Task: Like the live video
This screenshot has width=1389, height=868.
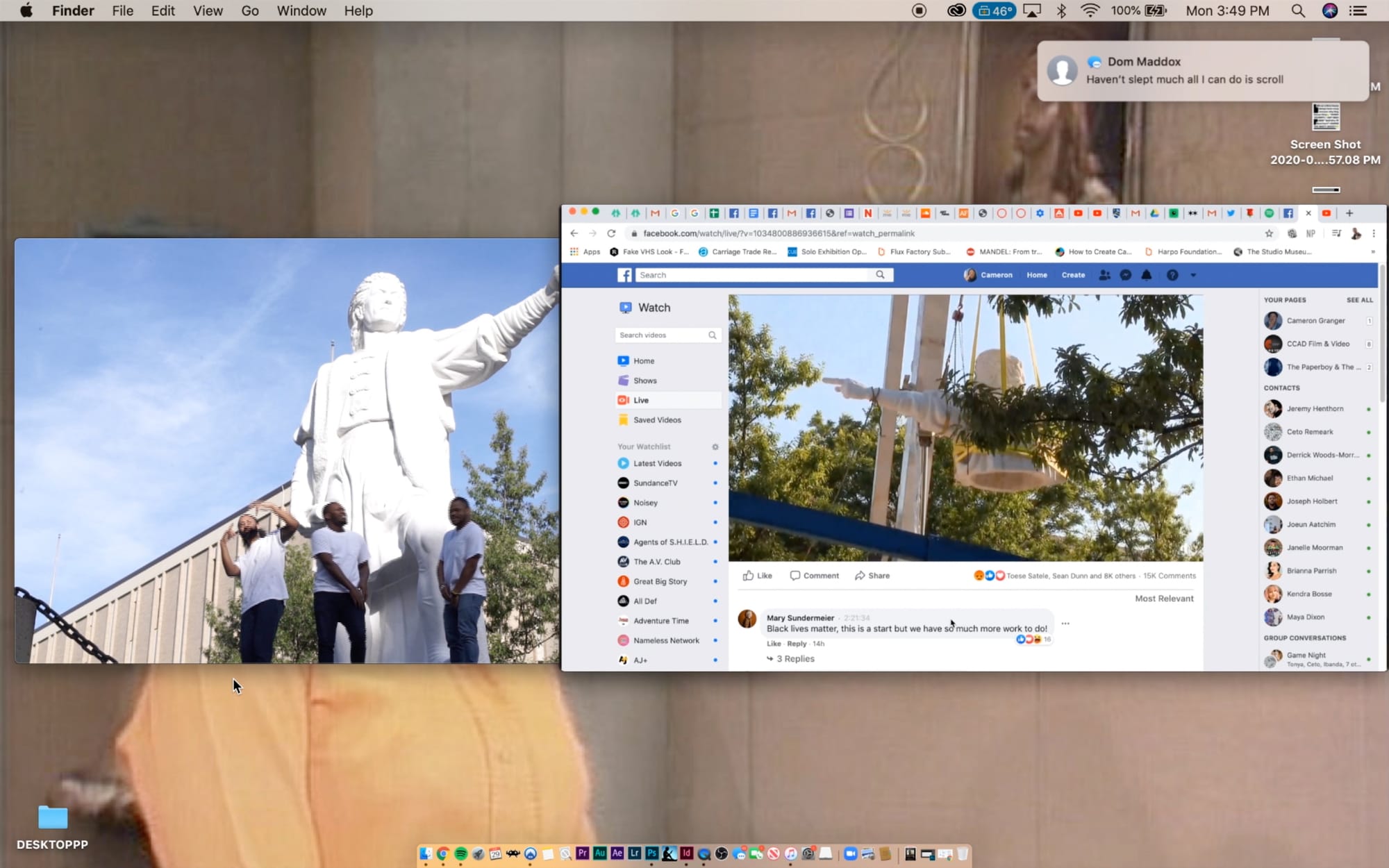Action: [x=757, y=576]
